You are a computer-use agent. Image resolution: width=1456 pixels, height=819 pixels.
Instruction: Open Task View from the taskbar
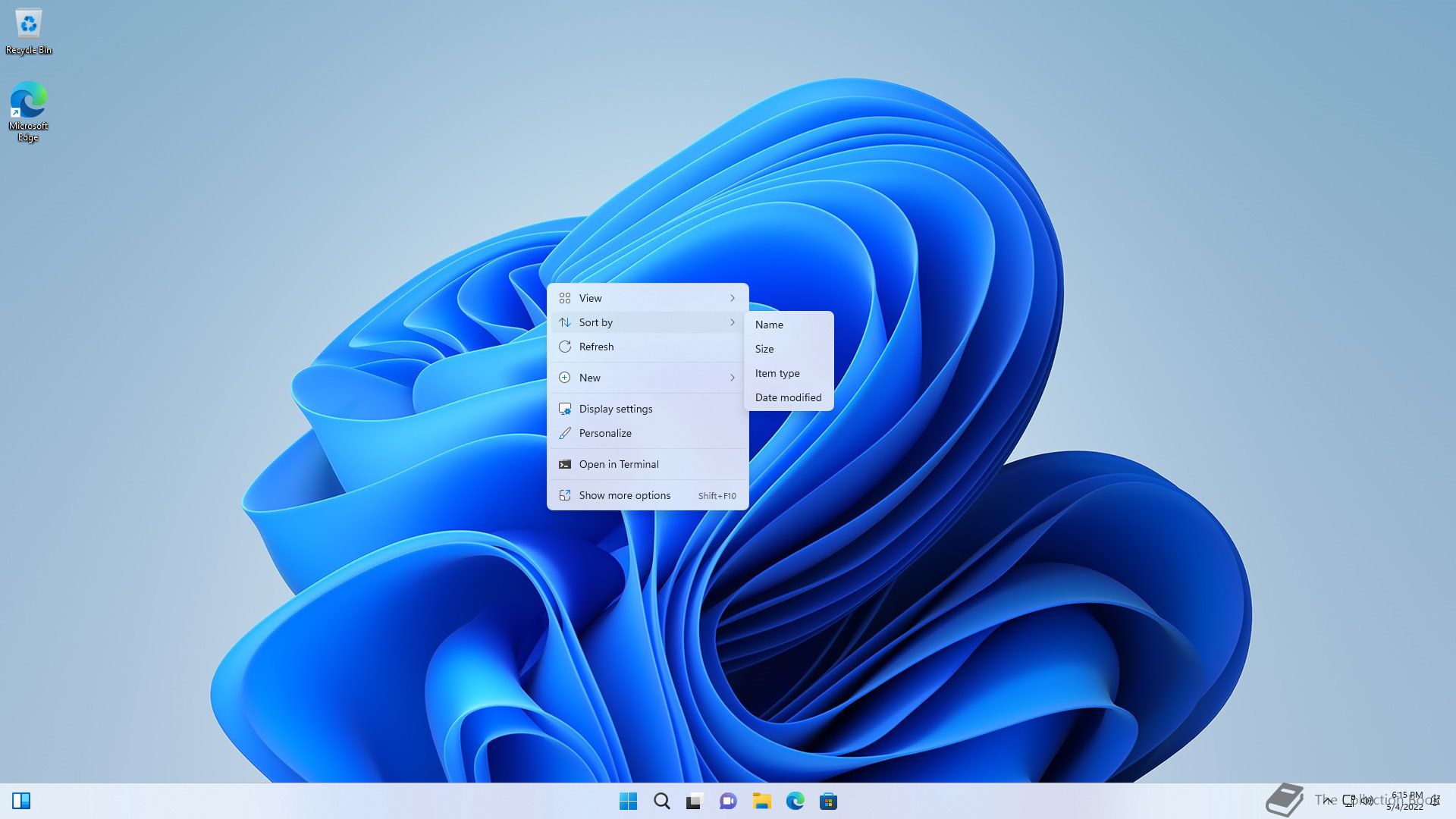pyautogui.click(x=695, y=801)
